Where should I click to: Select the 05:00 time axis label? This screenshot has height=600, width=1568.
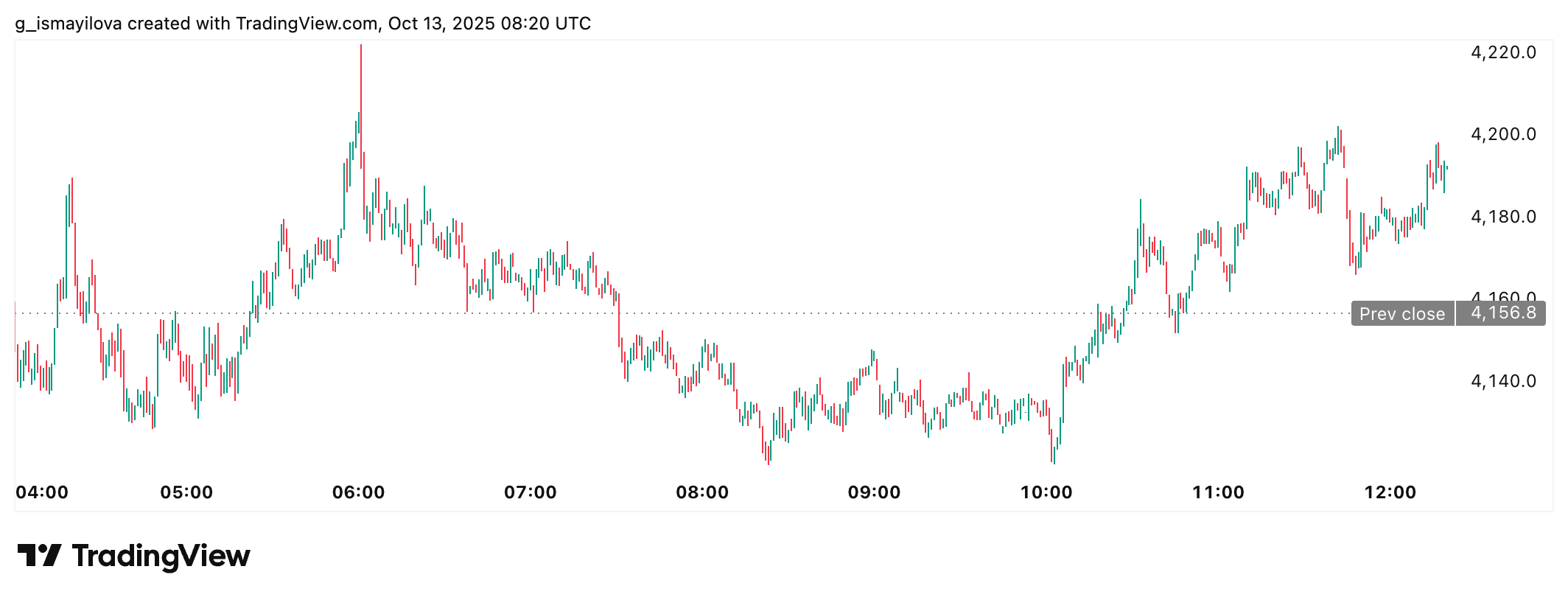[x=186, y=492]
